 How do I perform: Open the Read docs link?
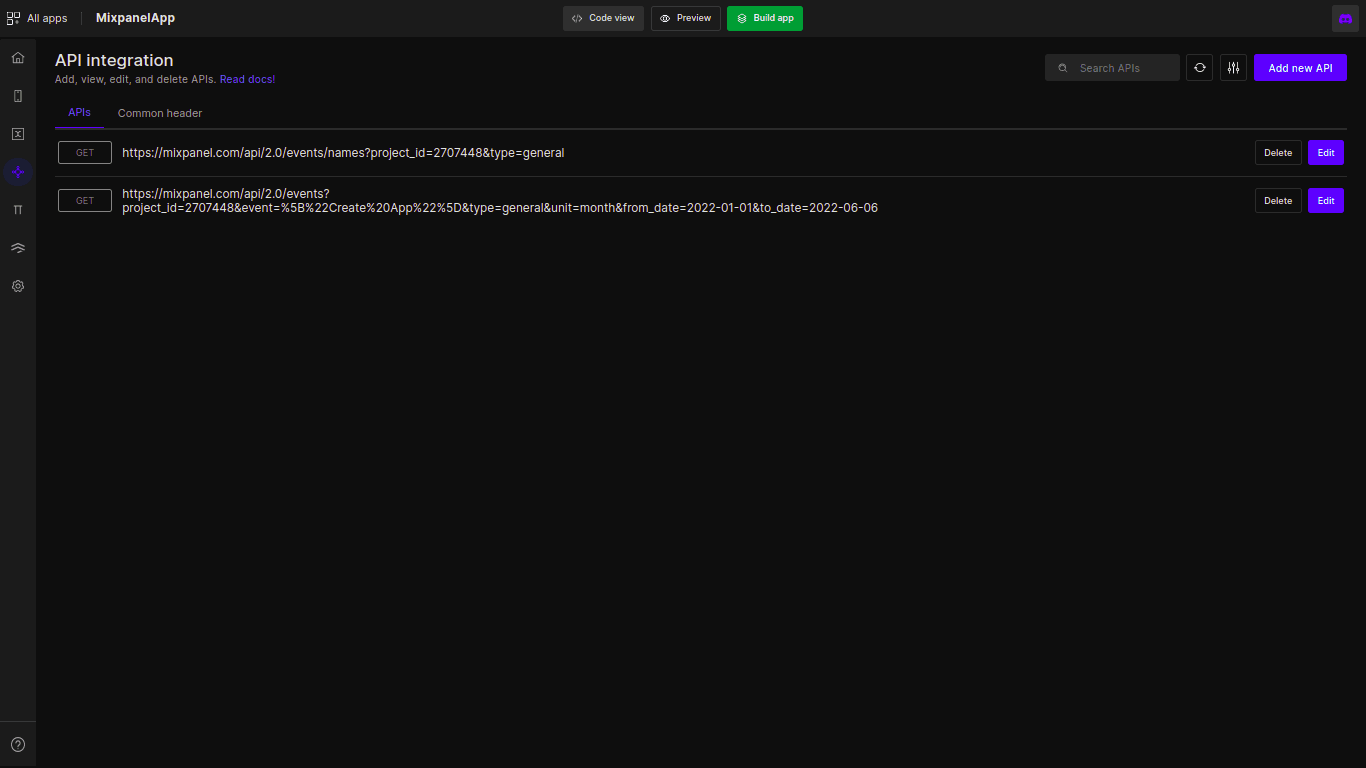pos(246,79)
